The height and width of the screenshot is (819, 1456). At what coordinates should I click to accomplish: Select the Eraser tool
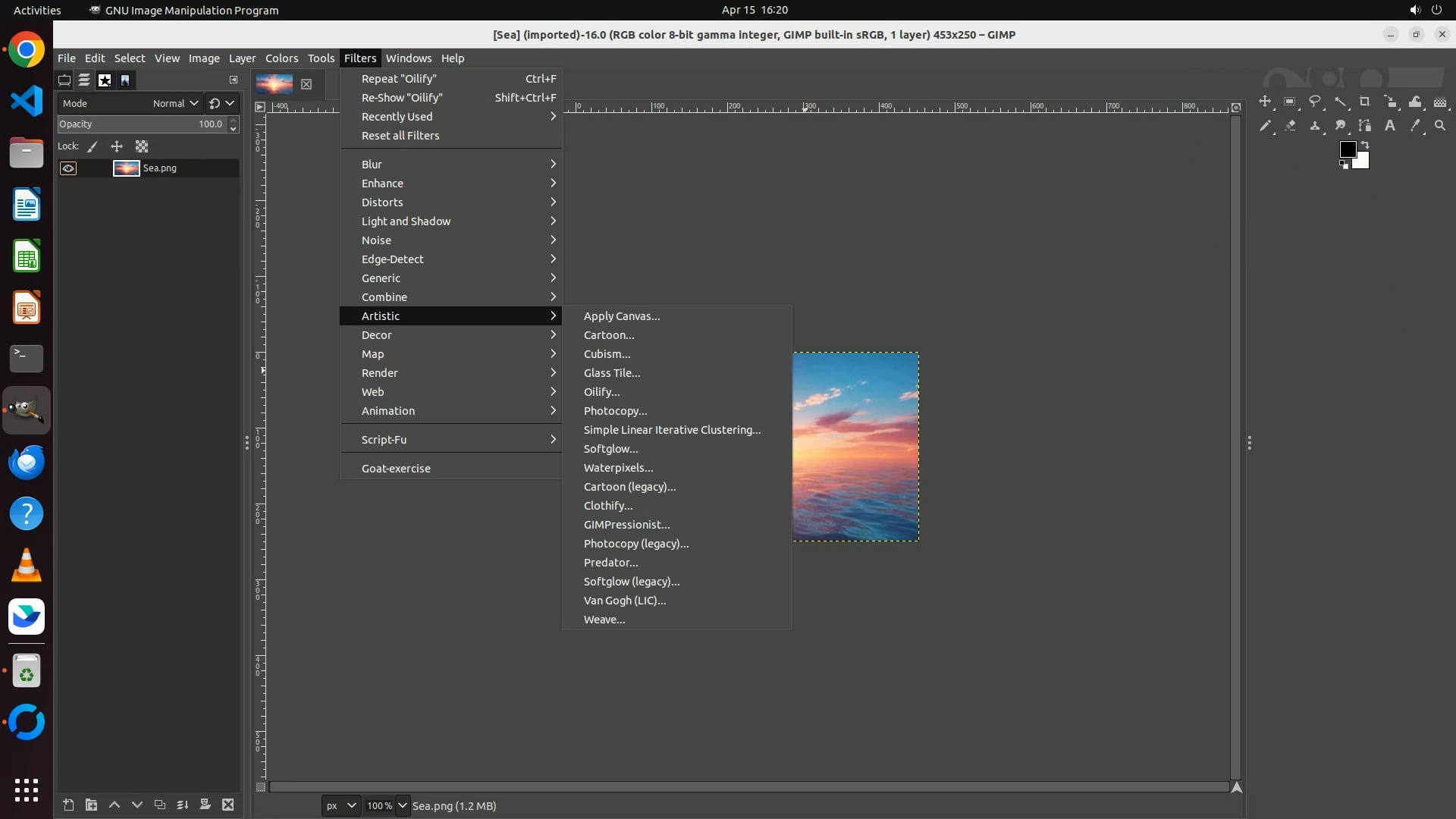click(x=1290, y=126)
